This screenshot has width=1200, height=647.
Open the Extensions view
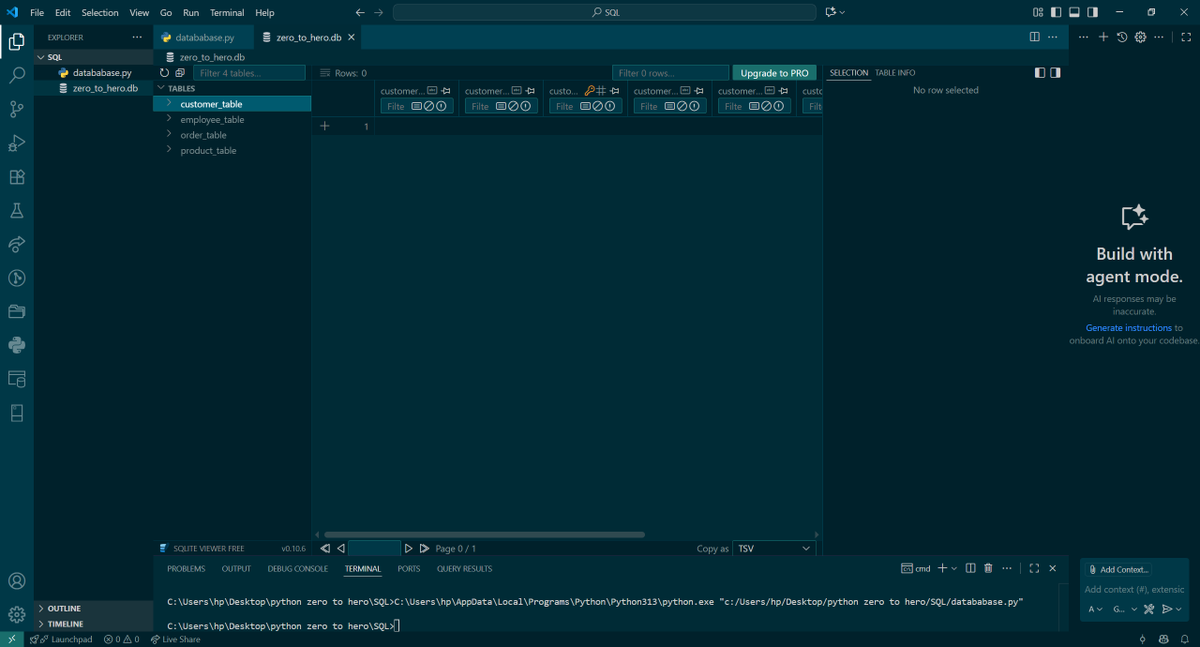tap(17, 177)
